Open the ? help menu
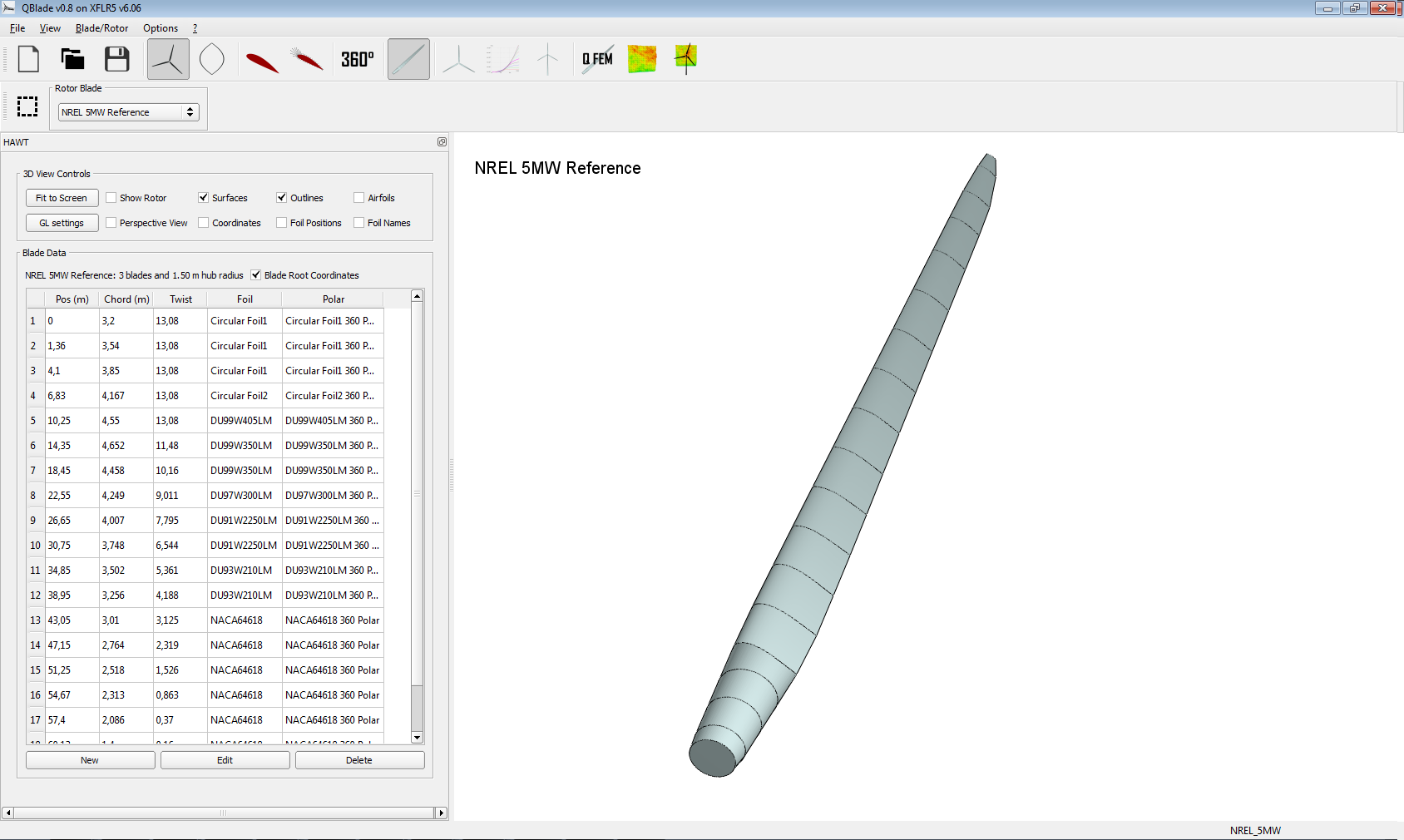The image size is (1404, 840). pos(195,28)
